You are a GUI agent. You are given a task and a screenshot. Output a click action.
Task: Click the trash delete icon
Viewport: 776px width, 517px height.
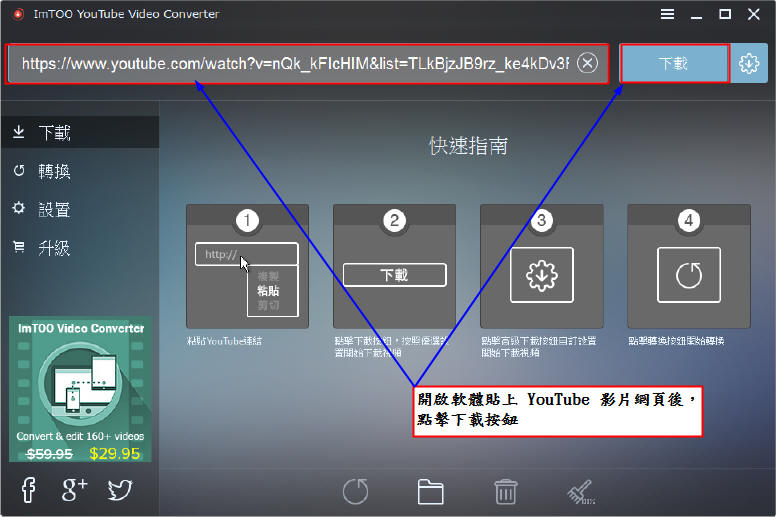(x=505, y=491)
